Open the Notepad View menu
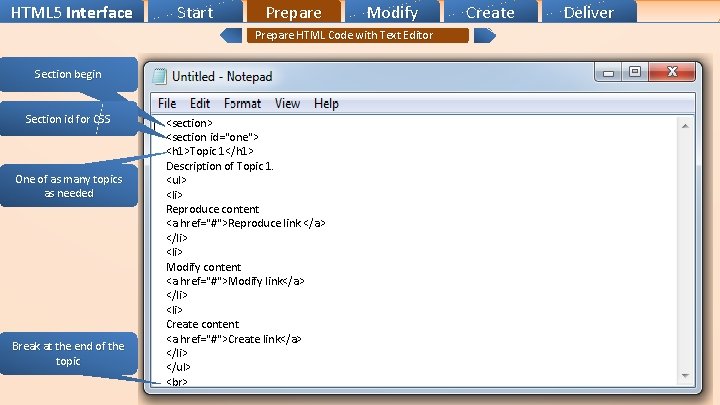The image size is (720, 405). click(x=287, y=104)
